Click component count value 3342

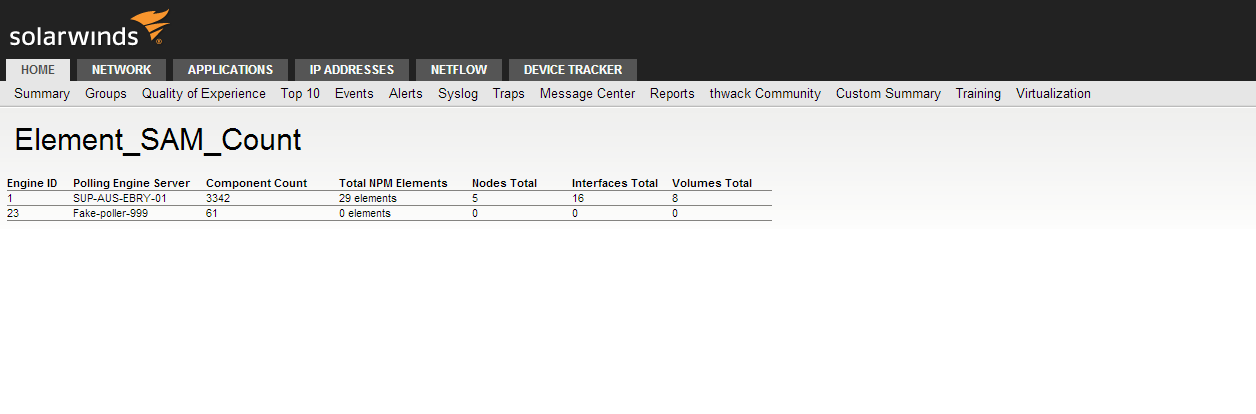(x=218, y=198)
